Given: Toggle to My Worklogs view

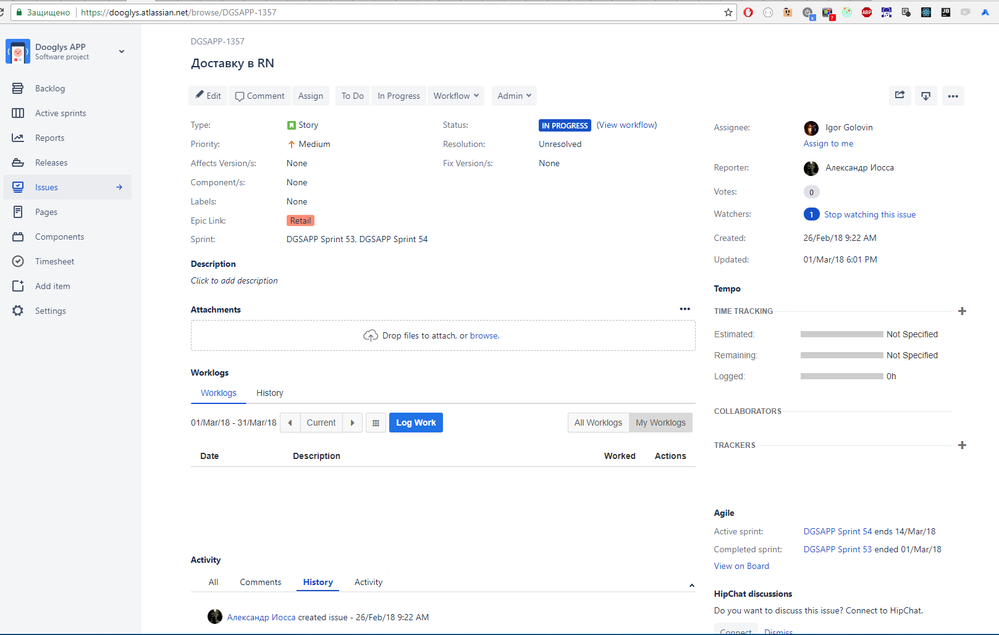Looking at the screenshot, I should (661, 423).
